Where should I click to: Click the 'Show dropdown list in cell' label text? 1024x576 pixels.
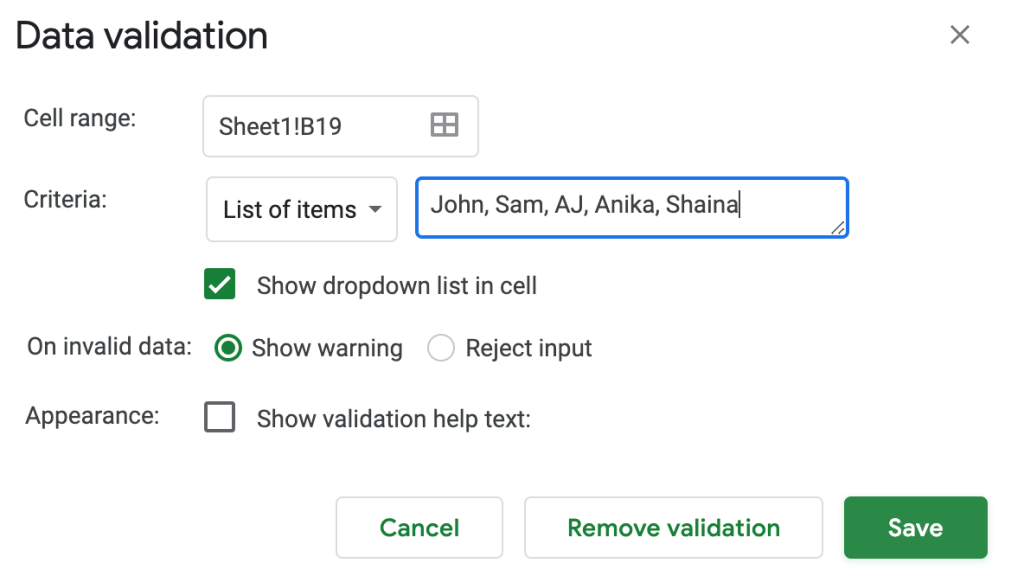[396, 286]
